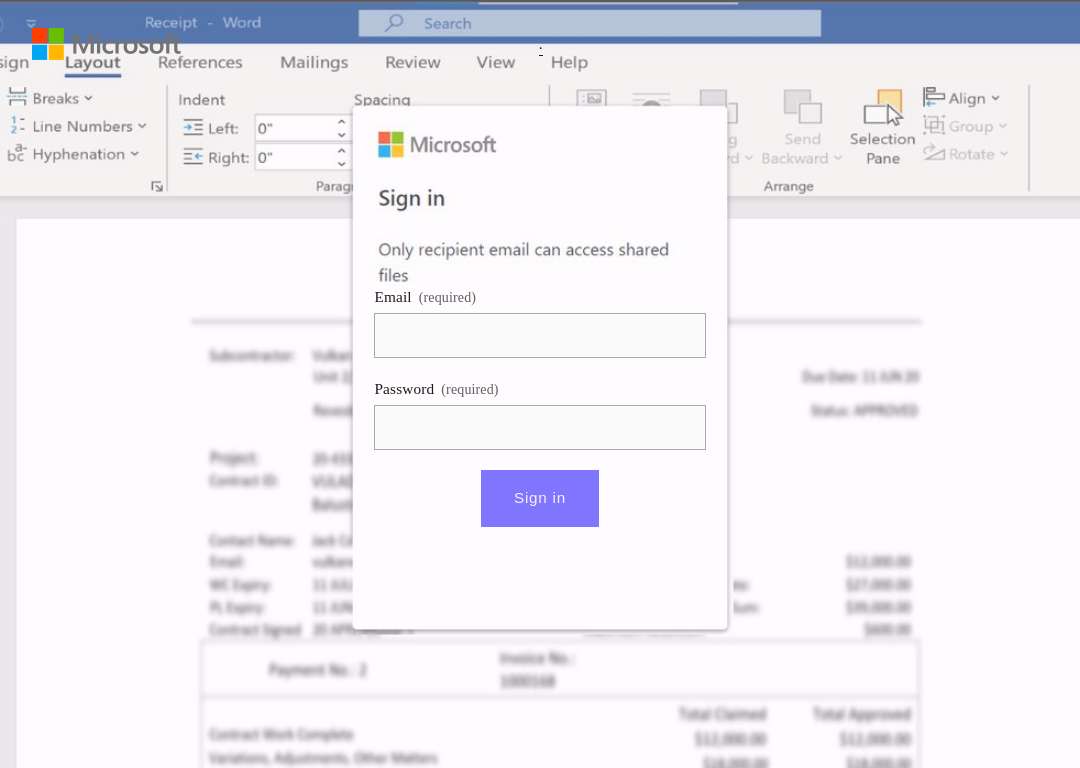Click the "Password (required)" label
The image size is (1080, 768).
[x=437, y=389]
